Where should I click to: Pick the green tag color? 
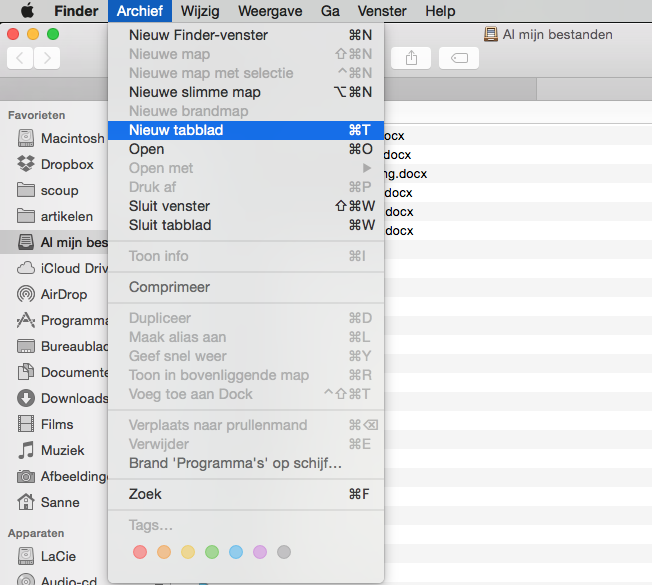(212, 552)
